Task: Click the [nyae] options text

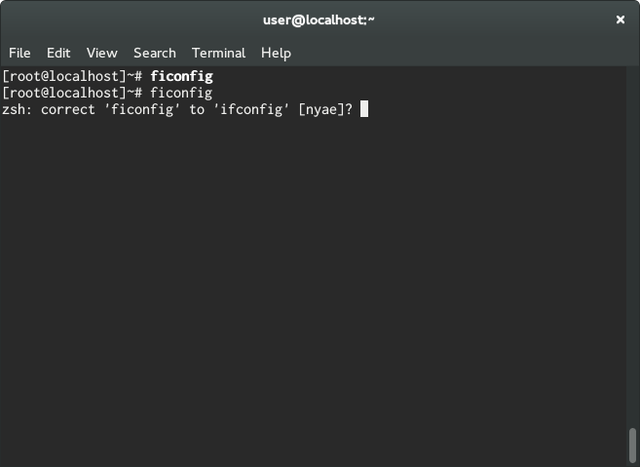Action: click(322, 109)
